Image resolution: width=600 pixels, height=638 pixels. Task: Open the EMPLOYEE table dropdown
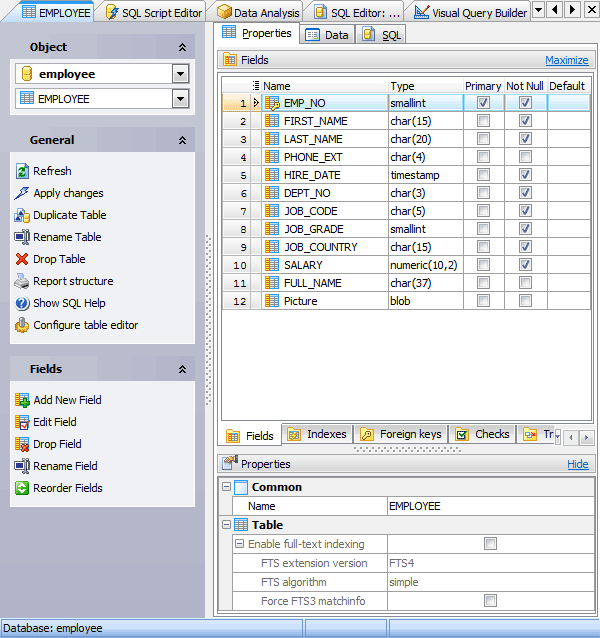click(180, 99)
